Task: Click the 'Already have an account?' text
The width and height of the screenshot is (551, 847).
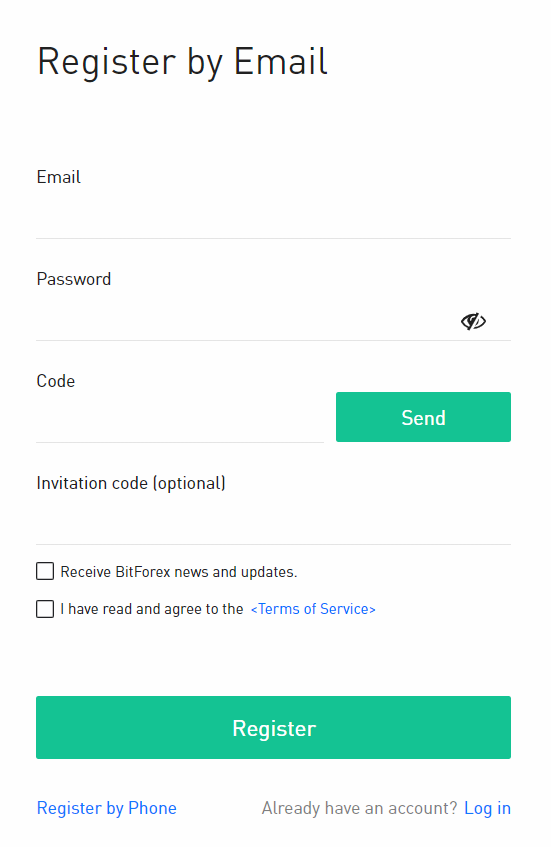Action: click(360, 808)
